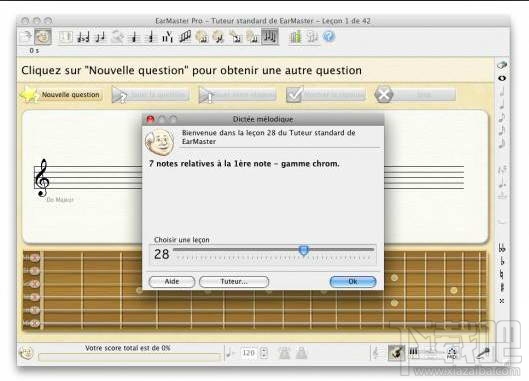This screenshot has height=381, width=529.
Task: Select the natural accidental in right sidebar
Action: (x=502, y=274)
